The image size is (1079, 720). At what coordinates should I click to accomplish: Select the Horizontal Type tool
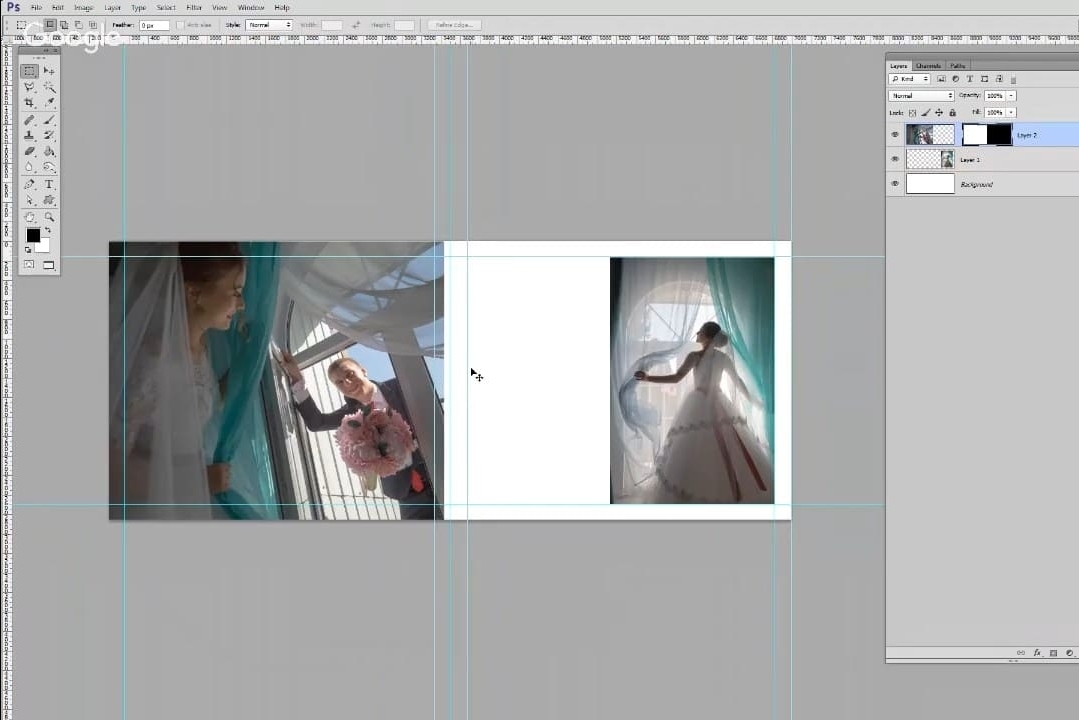(x=49, y=184)
